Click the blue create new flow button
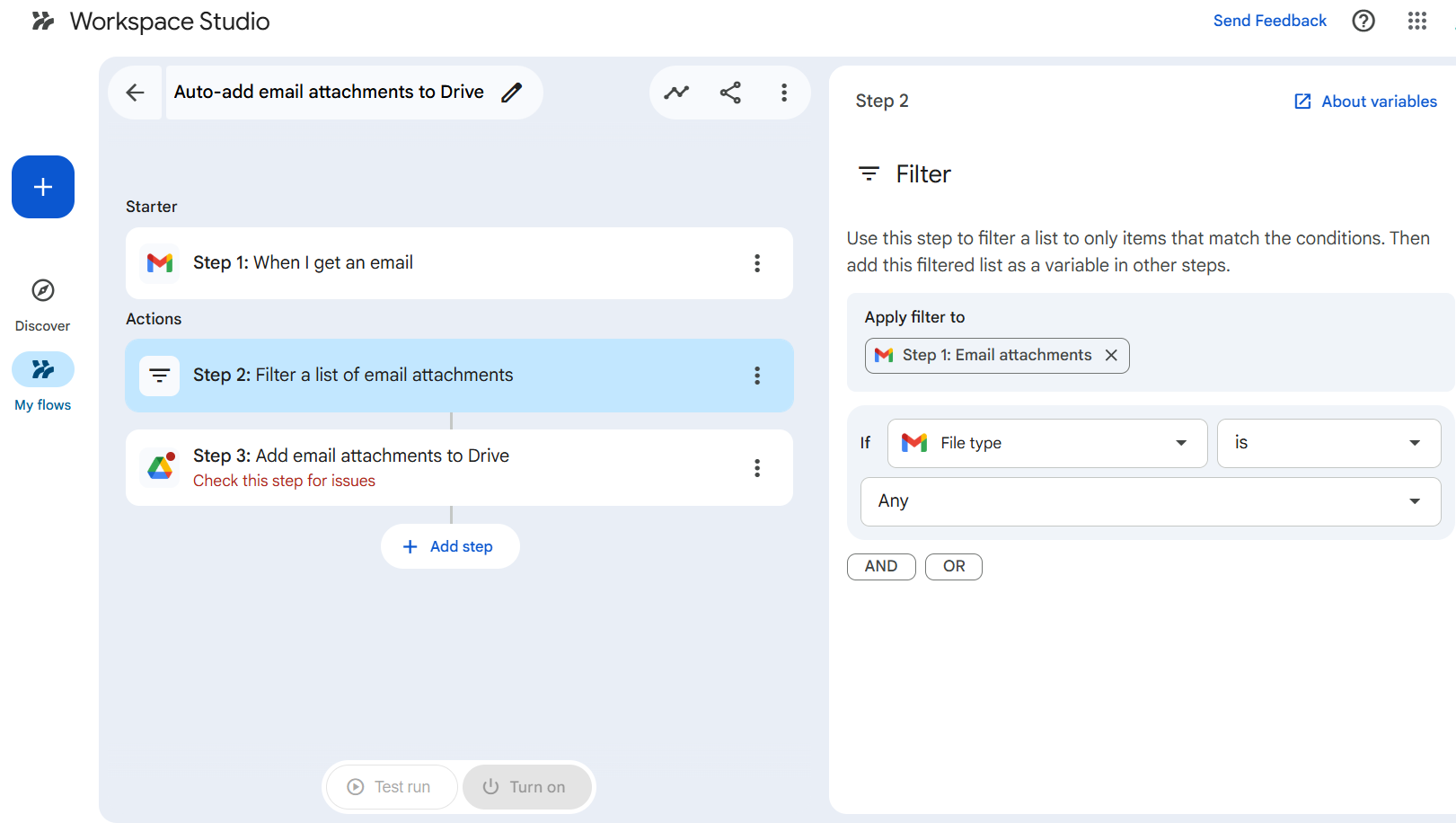 [x=43, y=187]
